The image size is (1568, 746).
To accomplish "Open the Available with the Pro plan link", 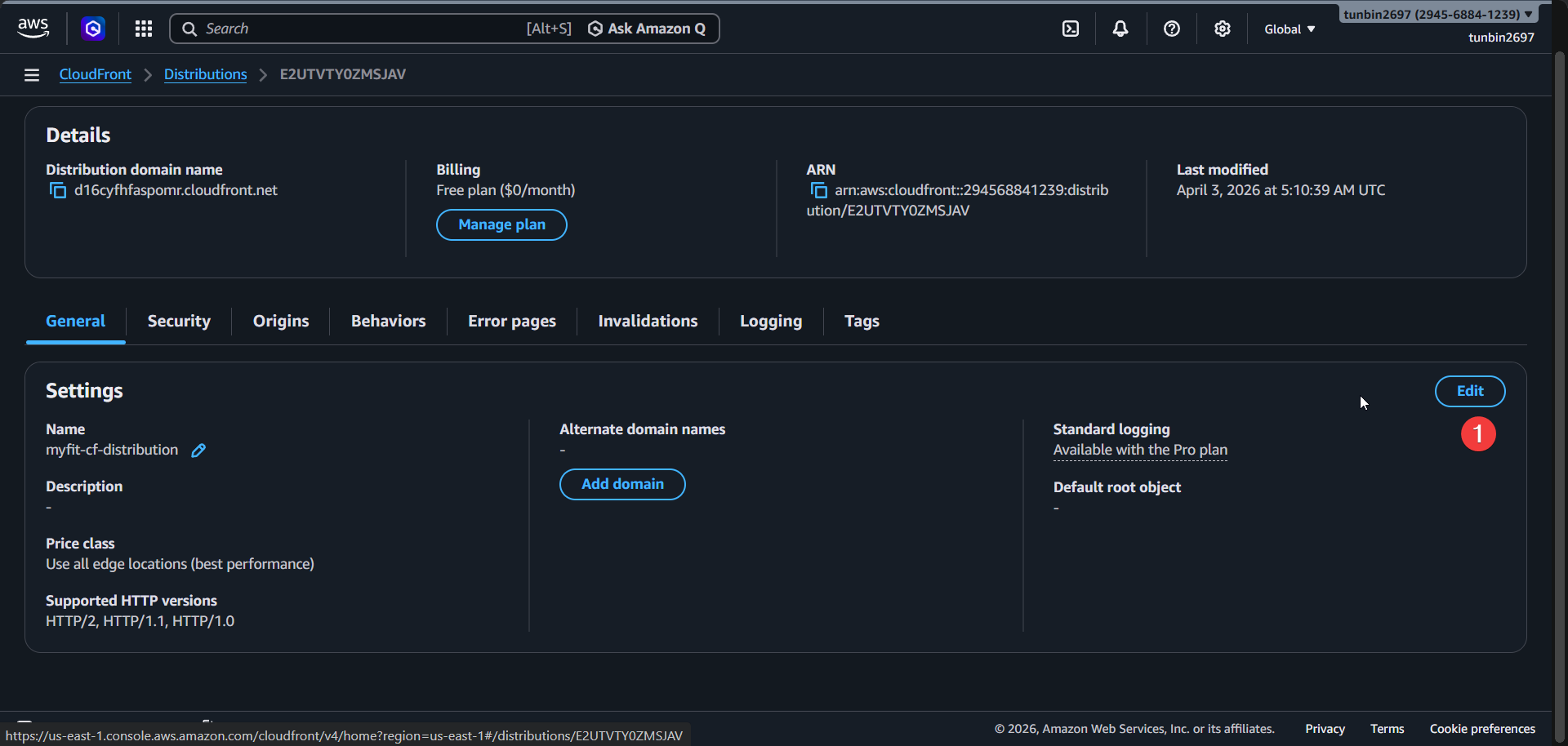I will (x=1139, y=450).
